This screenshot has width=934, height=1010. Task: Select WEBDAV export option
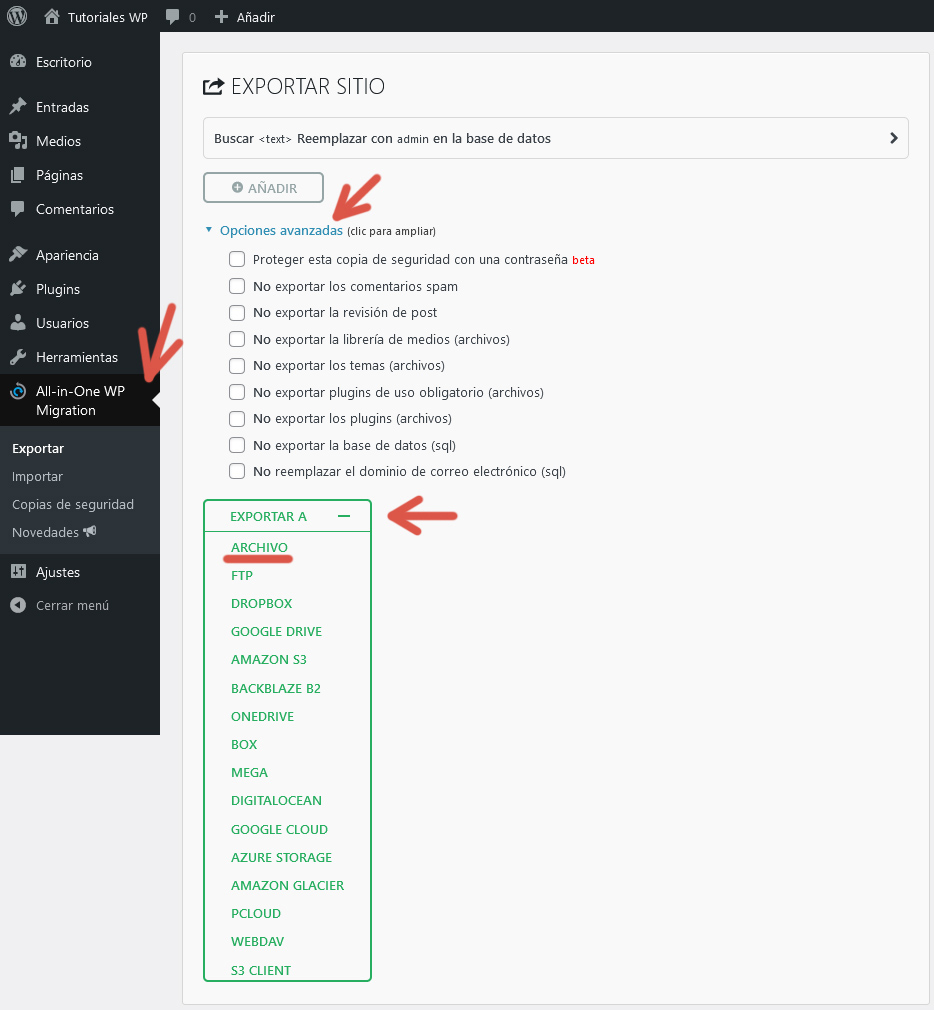click(257, 942)
